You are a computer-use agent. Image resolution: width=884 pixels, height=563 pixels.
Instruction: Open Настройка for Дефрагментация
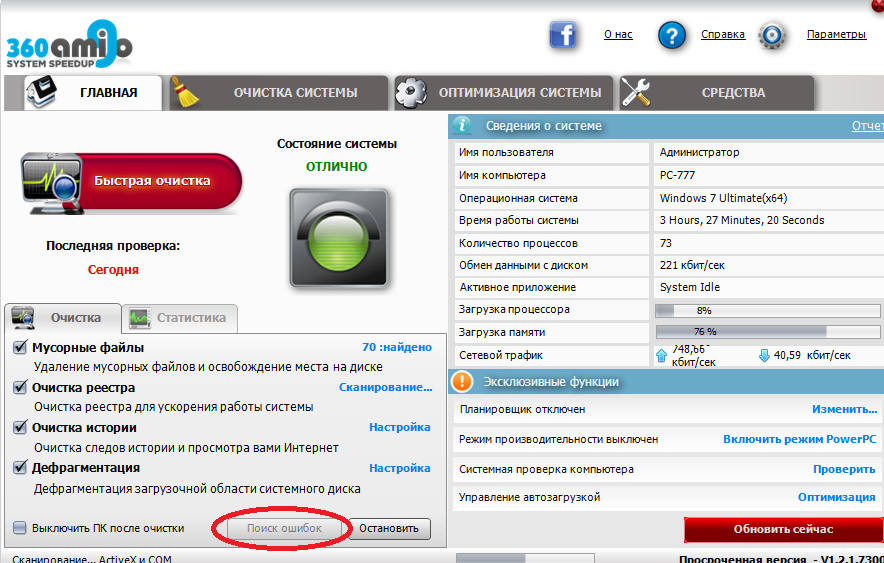(400, 468)
